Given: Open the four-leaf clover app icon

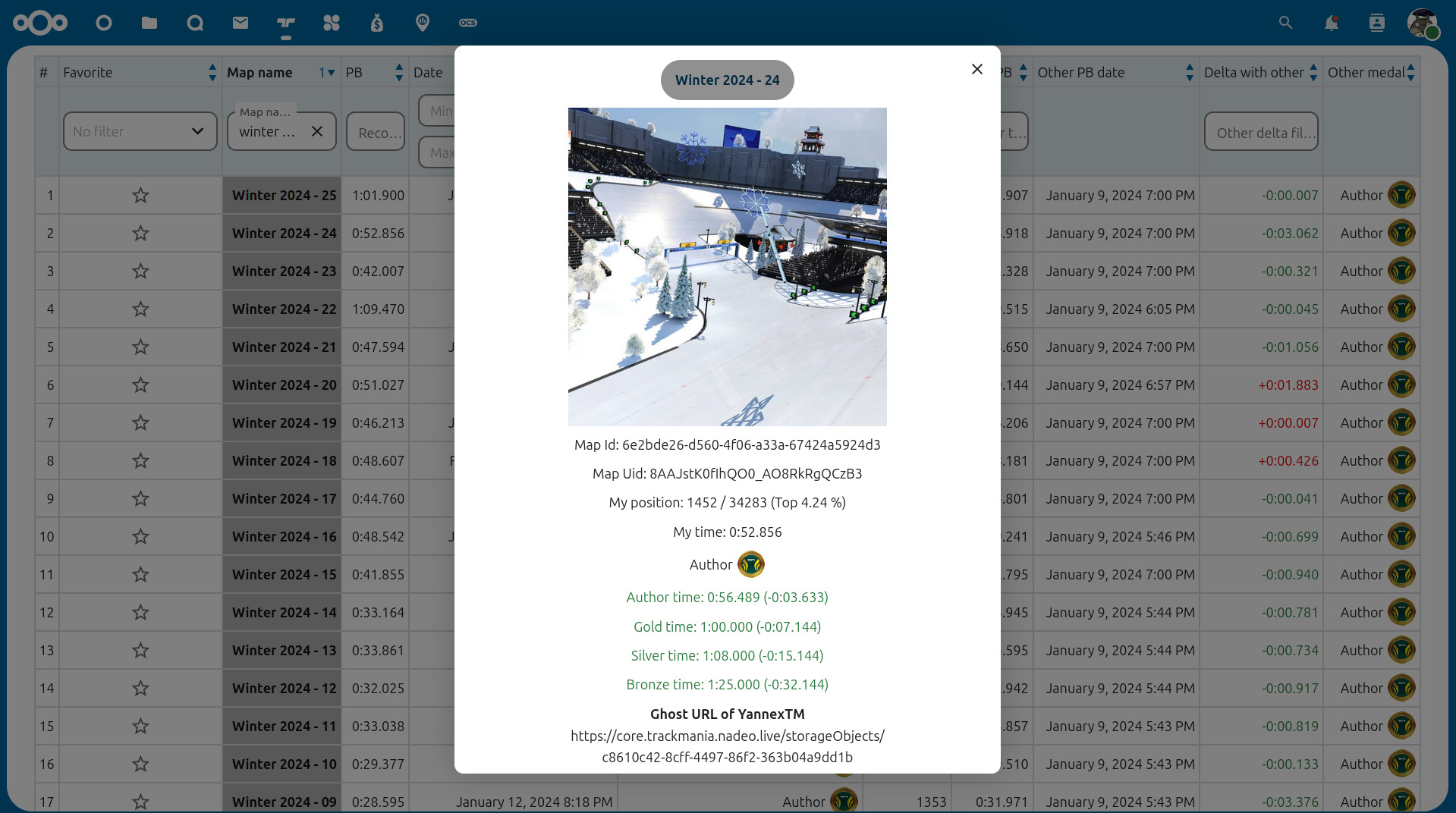Looking at the screenshot, I should (x=332, y=23).
